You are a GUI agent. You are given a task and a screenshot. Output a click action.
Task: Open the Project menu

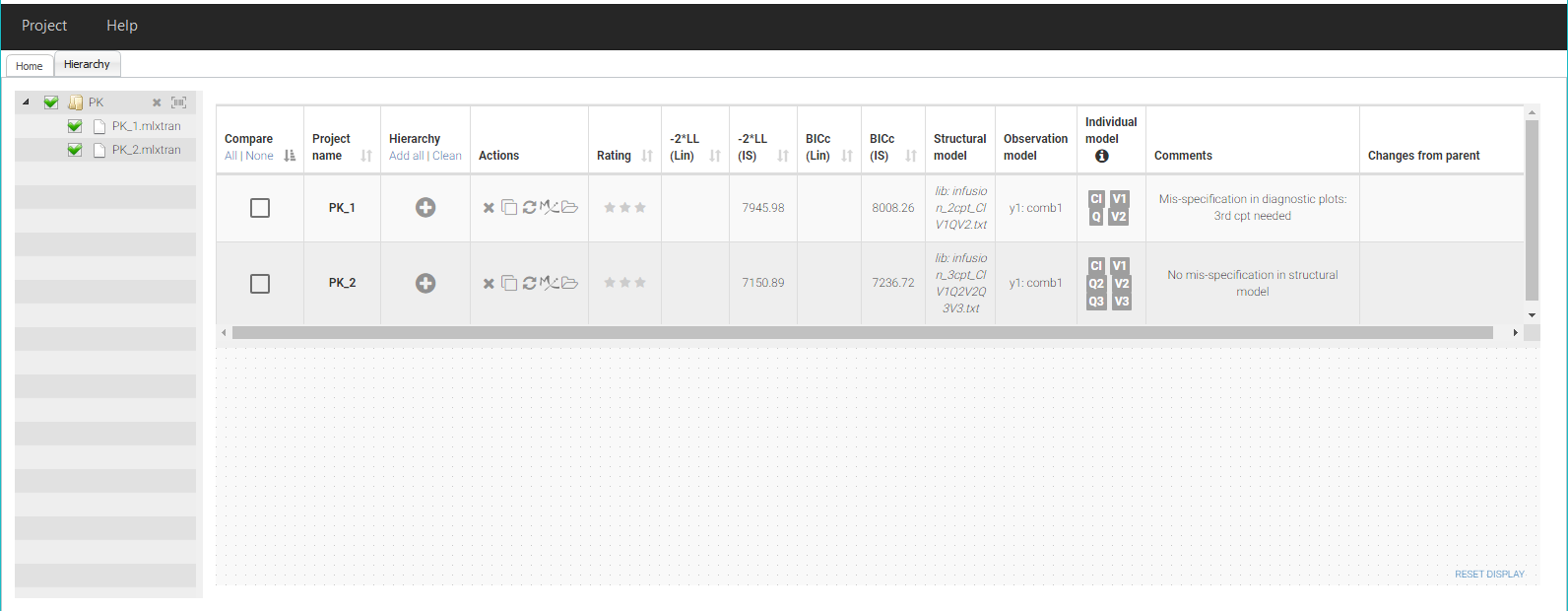pos(44,26)
